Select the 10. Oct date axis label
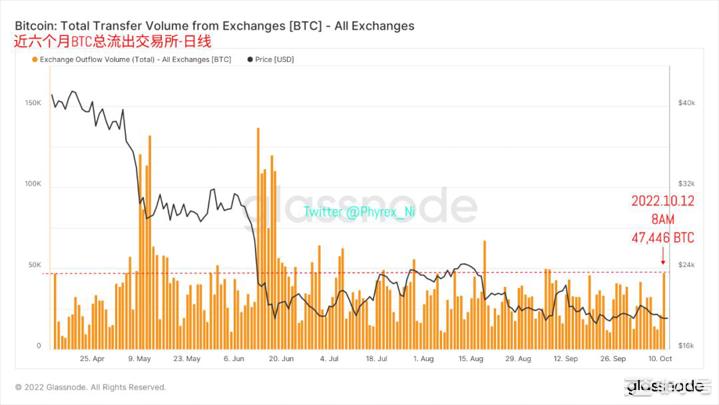Screen dimensions: 719x405 tap(657, 357)
